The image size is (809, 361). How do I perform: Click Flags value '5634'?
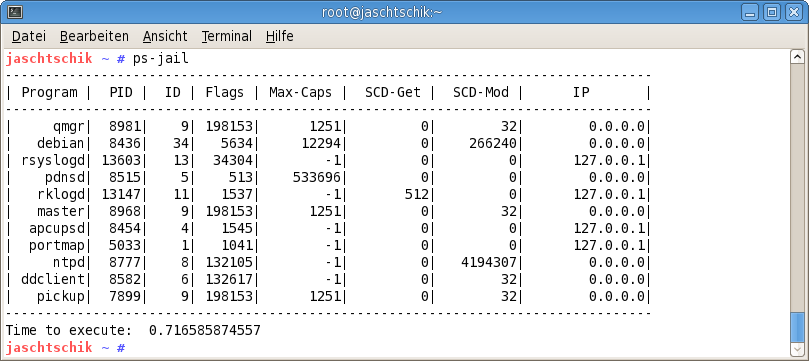237,144
